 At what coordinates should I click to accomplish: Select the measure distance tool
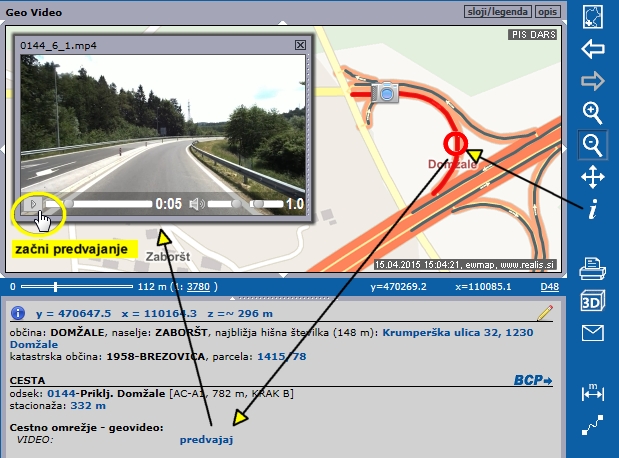pos(594,393)
